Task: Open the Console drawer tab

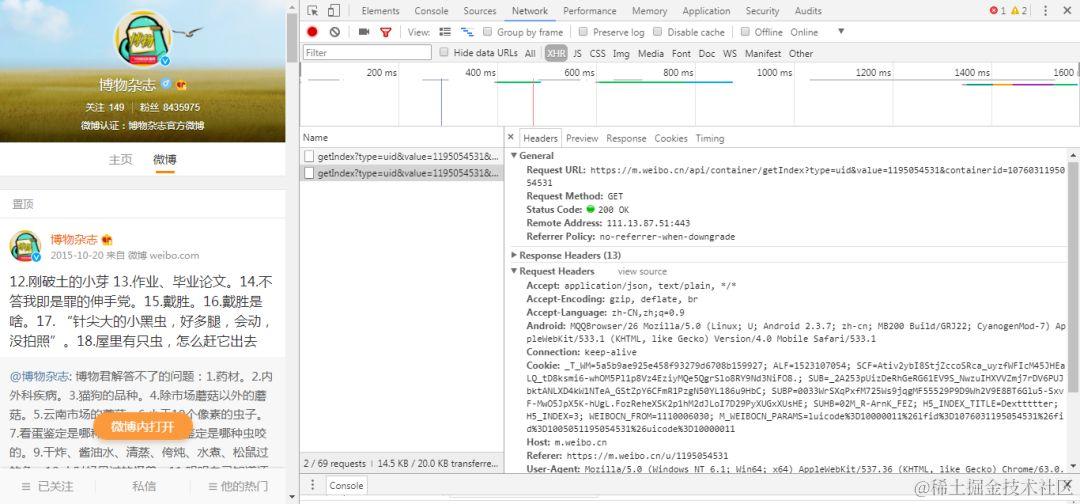Action: [346, 485]
